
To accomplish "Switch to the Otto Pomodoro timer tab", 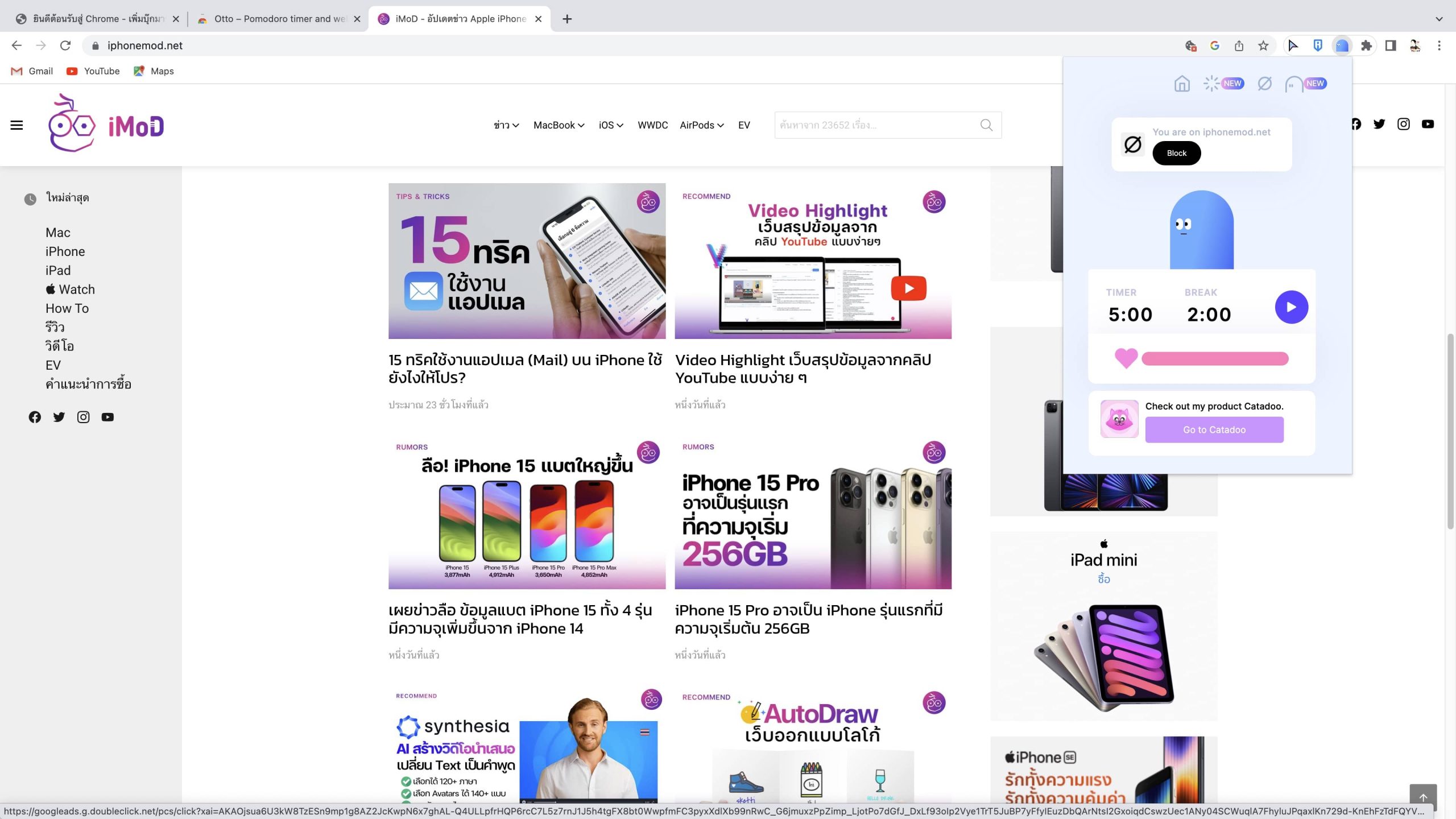I will [279, 19].
